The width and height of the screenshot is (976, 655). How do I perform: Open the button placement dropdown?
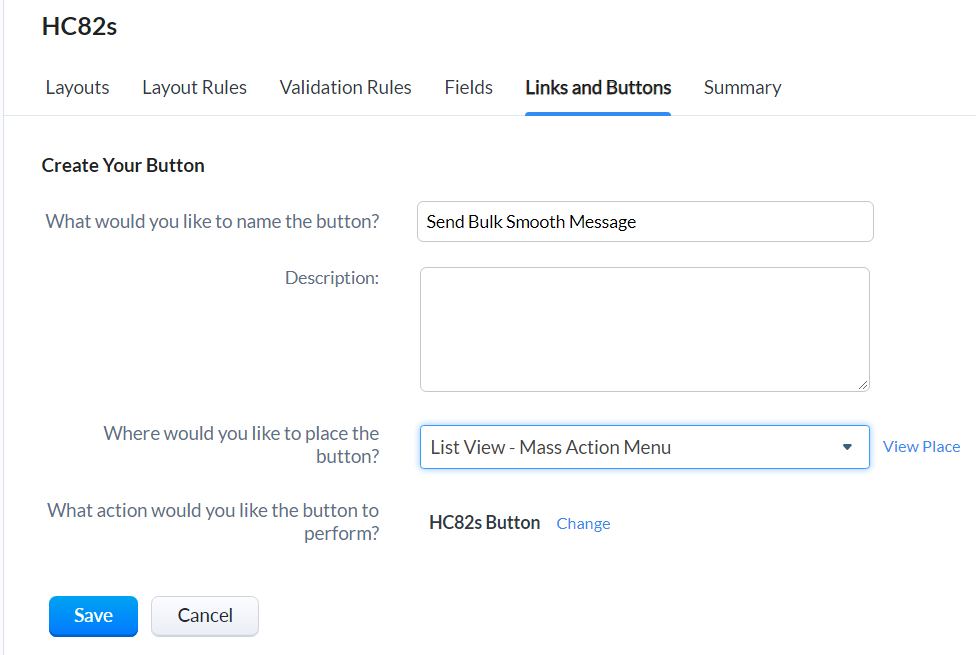(x=630, y=447)
